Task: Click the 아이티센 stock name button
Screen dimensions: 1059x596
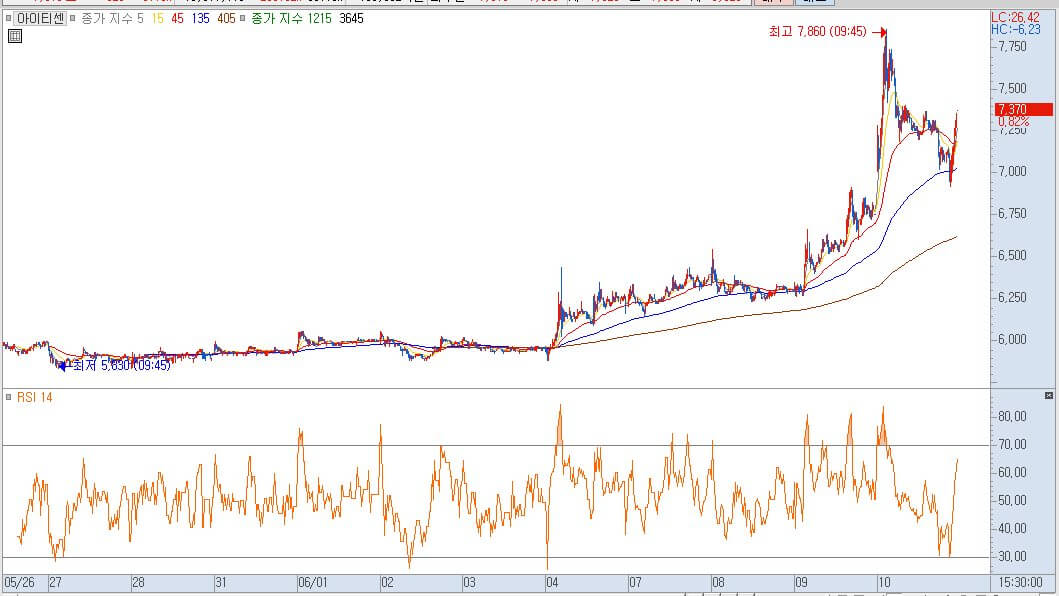Action: pos(41,18)
